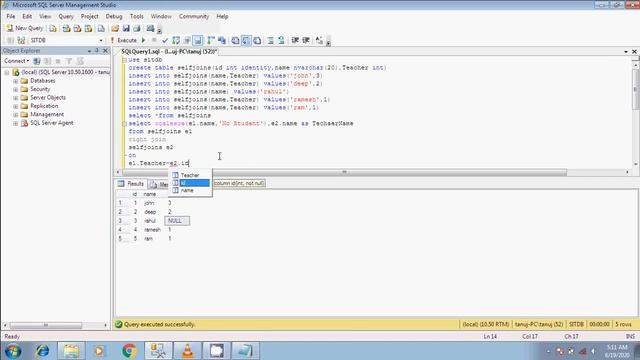Image resolution: width=640 pixels, height=360 pixels.
Task: Open Google Chrome from the taskbar
Action: pyautogui.click(x=129, y=351)
